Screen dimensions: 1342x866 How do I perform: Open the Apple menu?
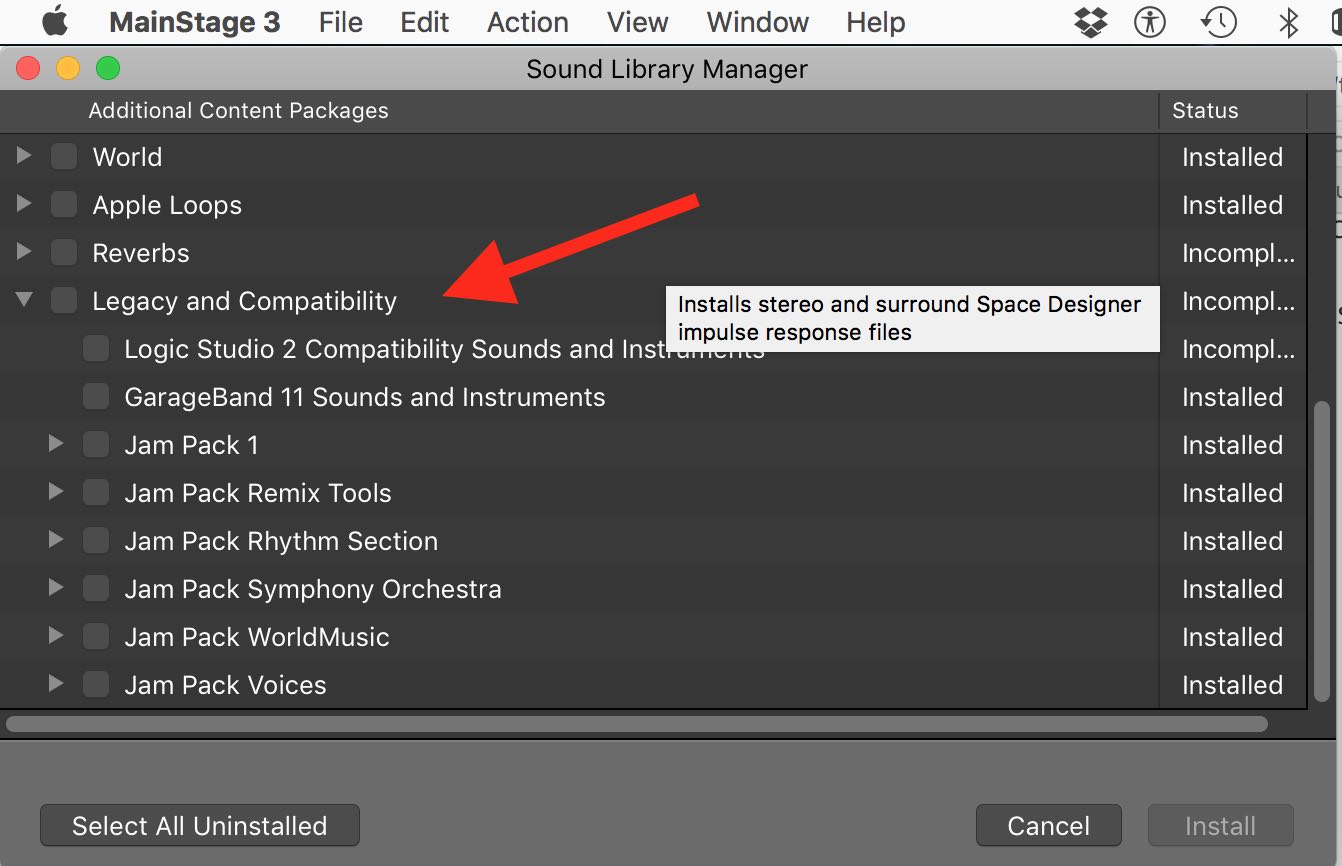(x=55, y=21)
